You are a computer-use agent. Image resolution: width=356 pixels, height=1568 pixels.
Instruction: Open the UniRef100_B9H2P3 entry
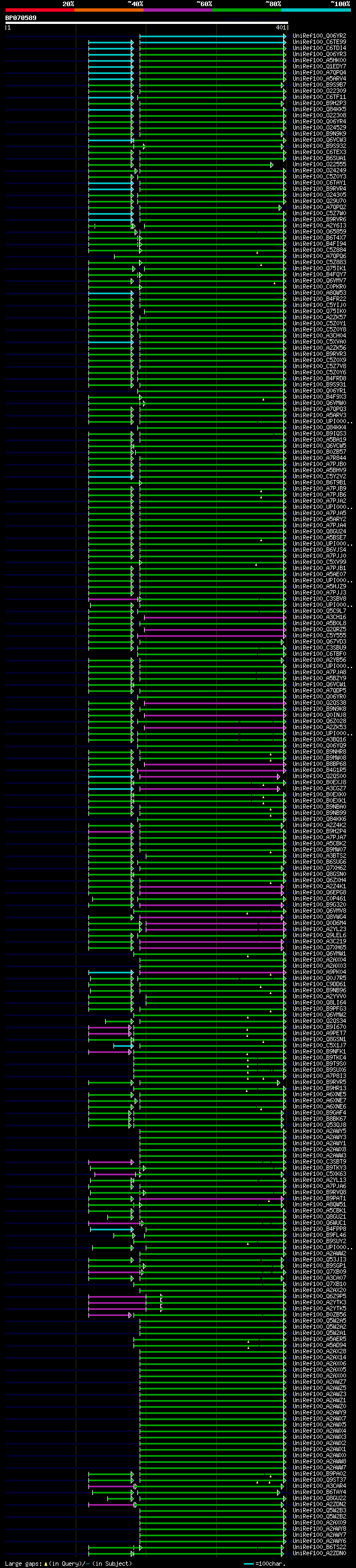(x=319, y=103)
